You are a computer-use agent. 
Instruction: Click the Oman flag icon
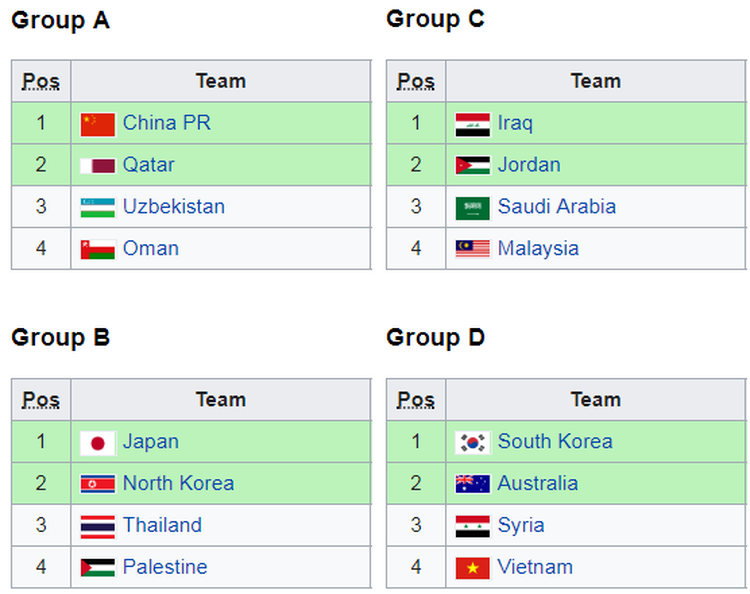pos(97,249)
